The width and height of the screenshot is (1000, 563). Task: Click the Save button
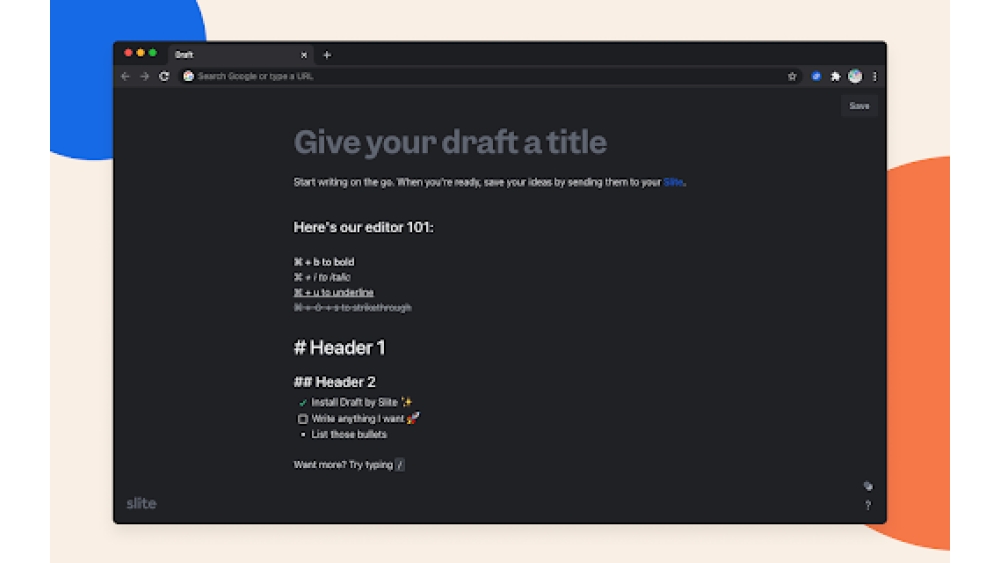coord(859,106)
